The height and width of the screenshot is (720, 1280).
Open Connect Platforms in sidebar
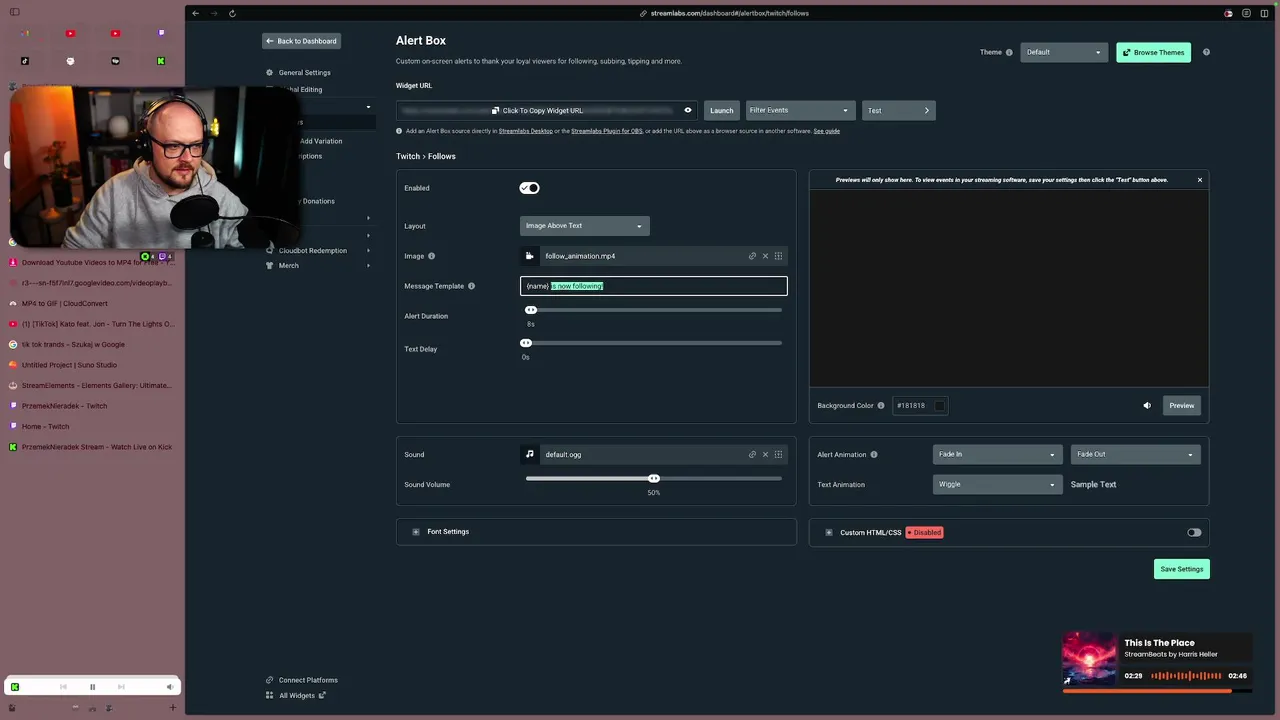click(308, 680)
